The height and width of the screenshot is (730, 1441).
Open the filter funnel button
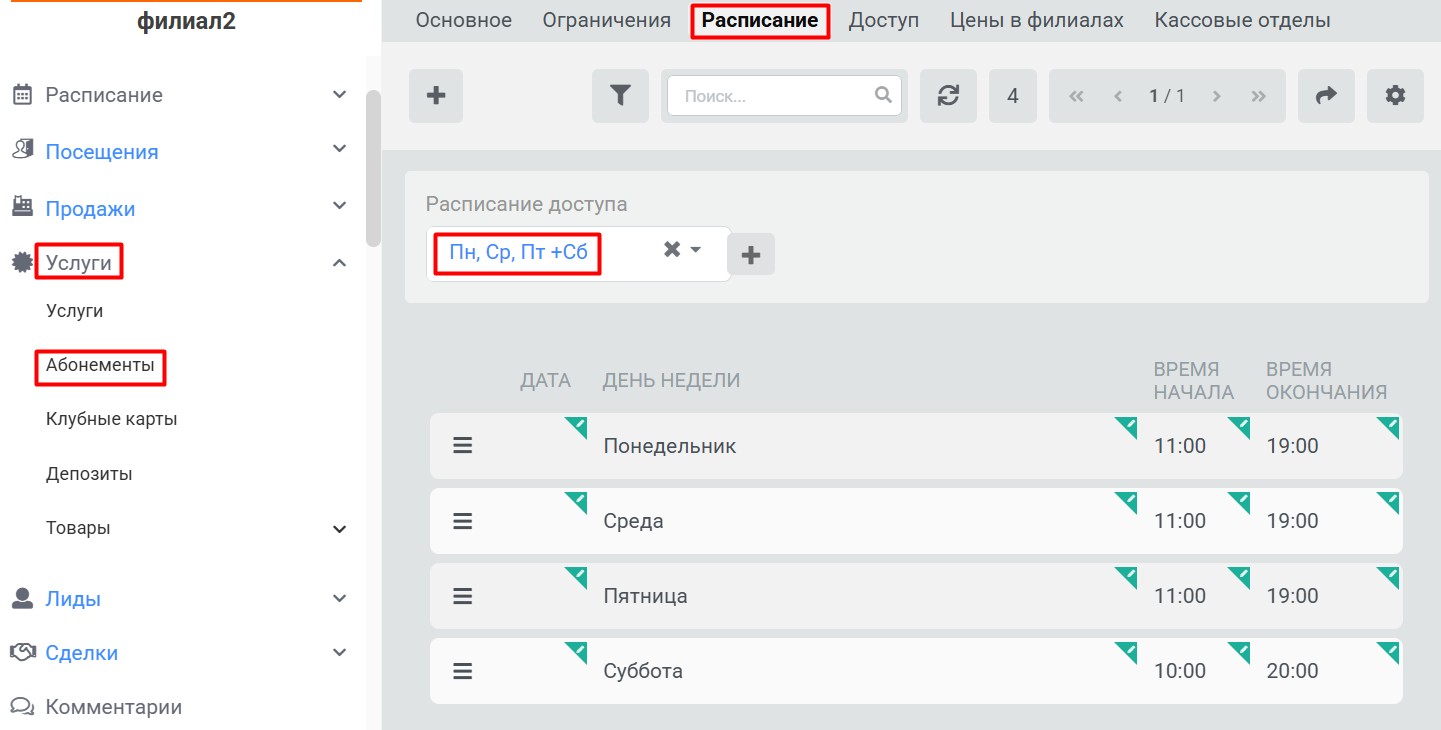pyautogui.click(x=620, y=96)
